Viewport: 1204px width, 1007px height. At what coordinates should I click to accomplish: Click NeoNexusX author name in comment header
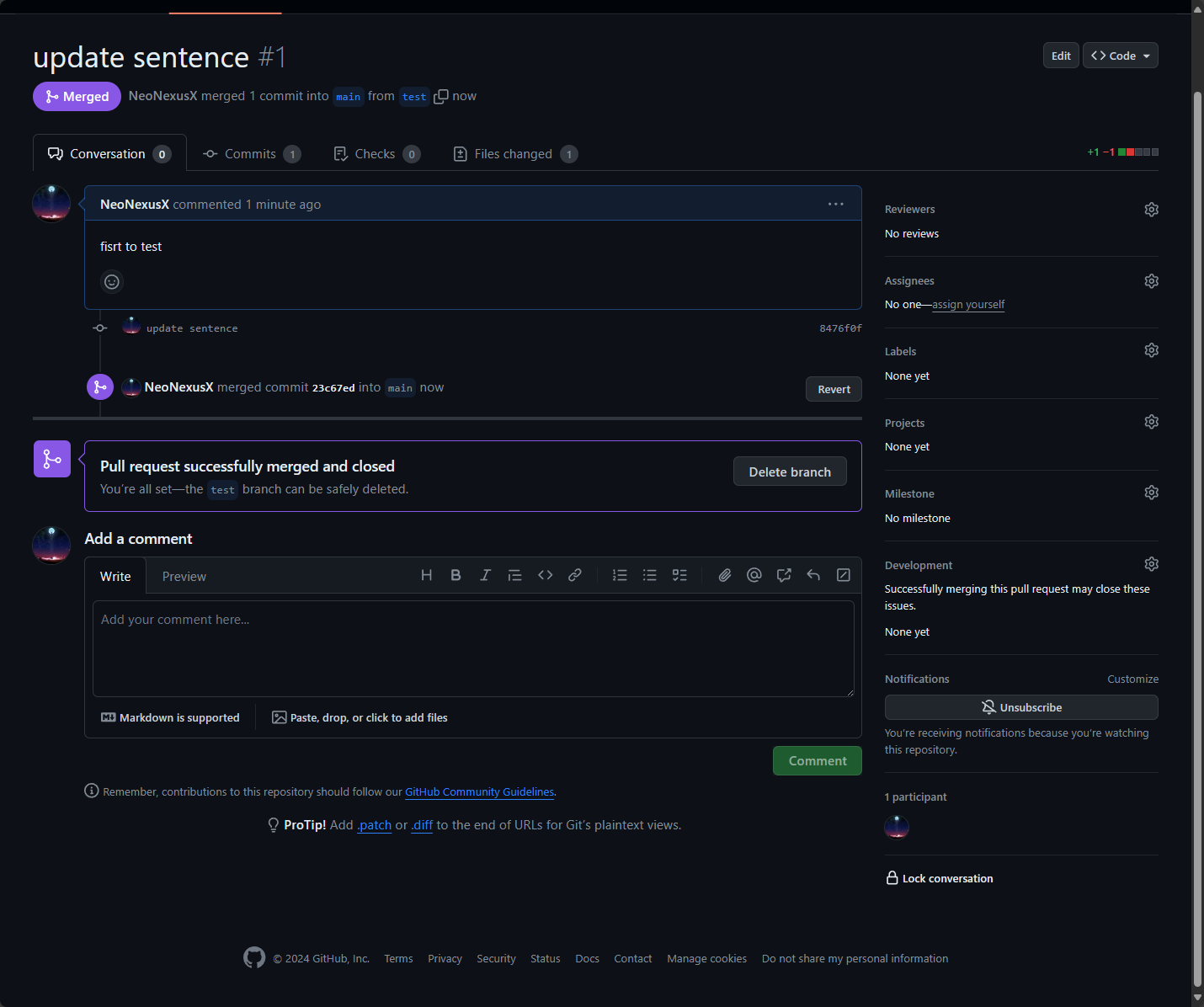click(x=135, y=204)
